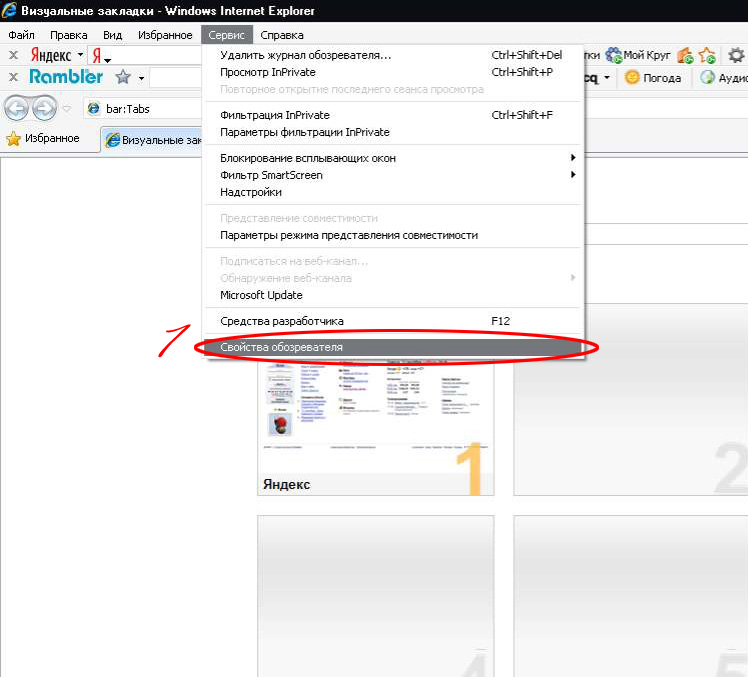Select Удалить журнал обозревателя menu item
Image resolution: width=748 pixels, height=677 pixels.
click(393, 55)
